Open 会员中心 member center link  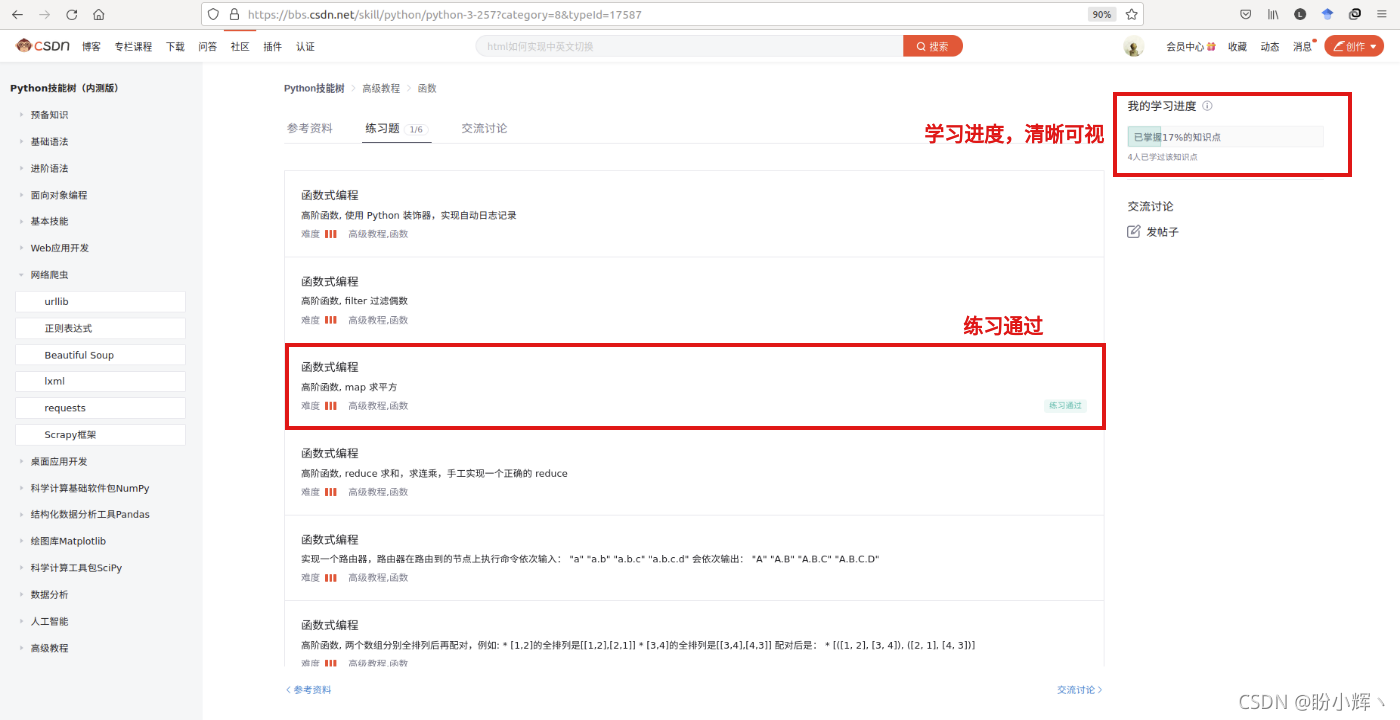coord(1190,47)
